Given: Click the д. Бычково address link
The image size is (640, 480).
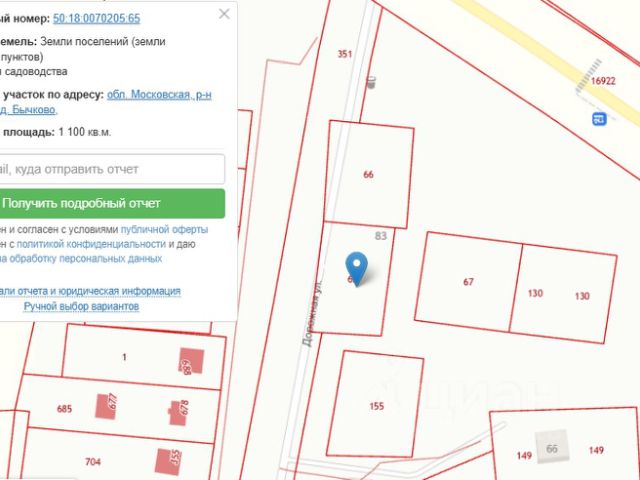Looking at the screenshot, I should pos(28,110).
